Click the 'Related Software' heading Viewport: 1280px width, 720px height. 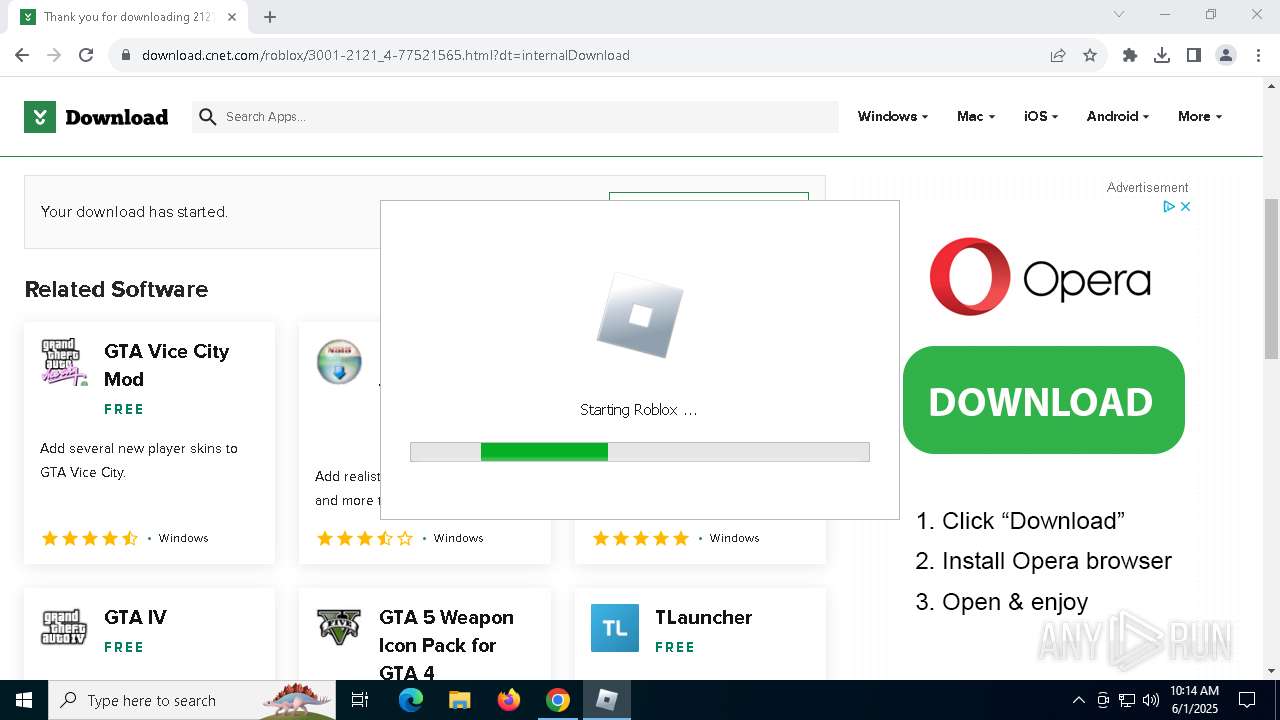coord(116,289)
